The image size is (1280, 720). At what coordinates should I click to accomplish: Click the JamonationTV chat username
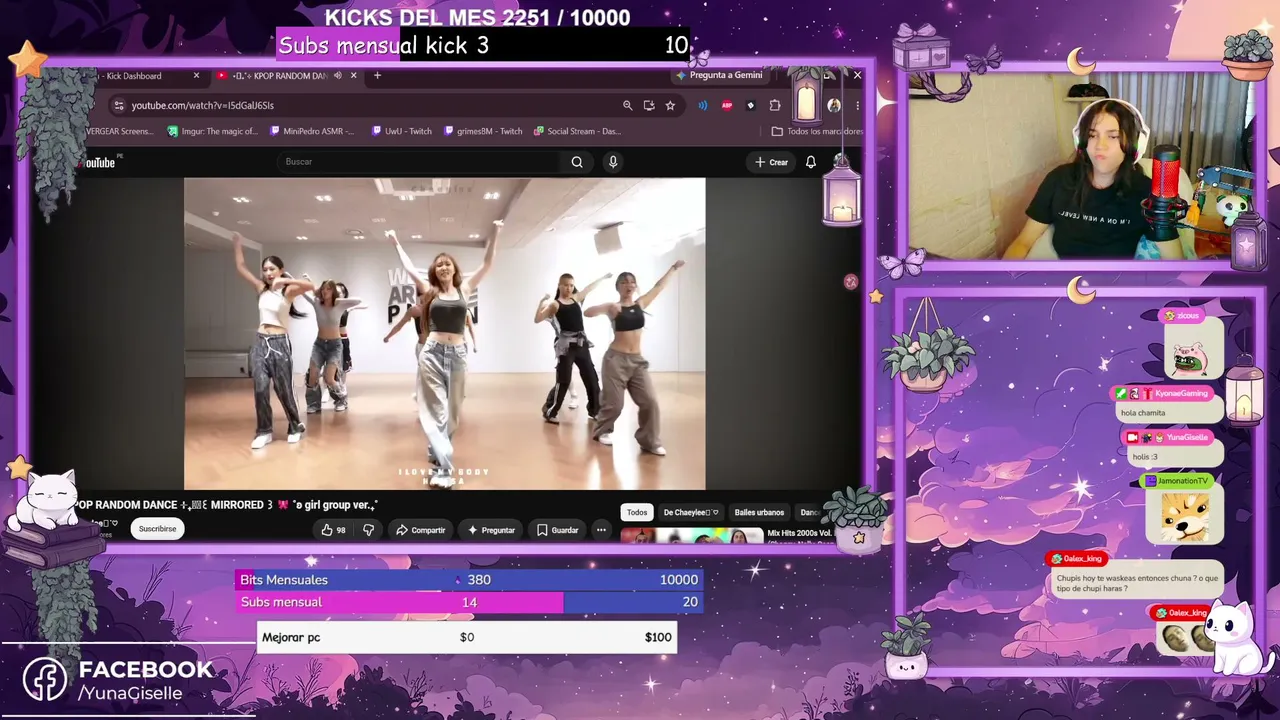click(1183, 481)
